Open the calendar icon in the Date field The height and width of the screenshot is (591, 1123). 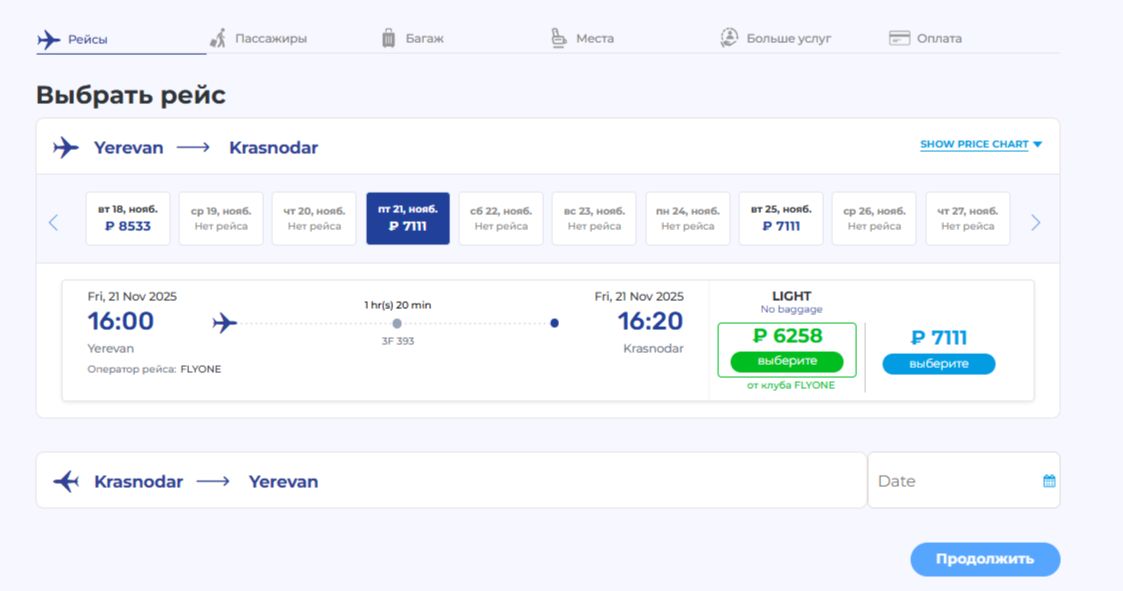1047,480
